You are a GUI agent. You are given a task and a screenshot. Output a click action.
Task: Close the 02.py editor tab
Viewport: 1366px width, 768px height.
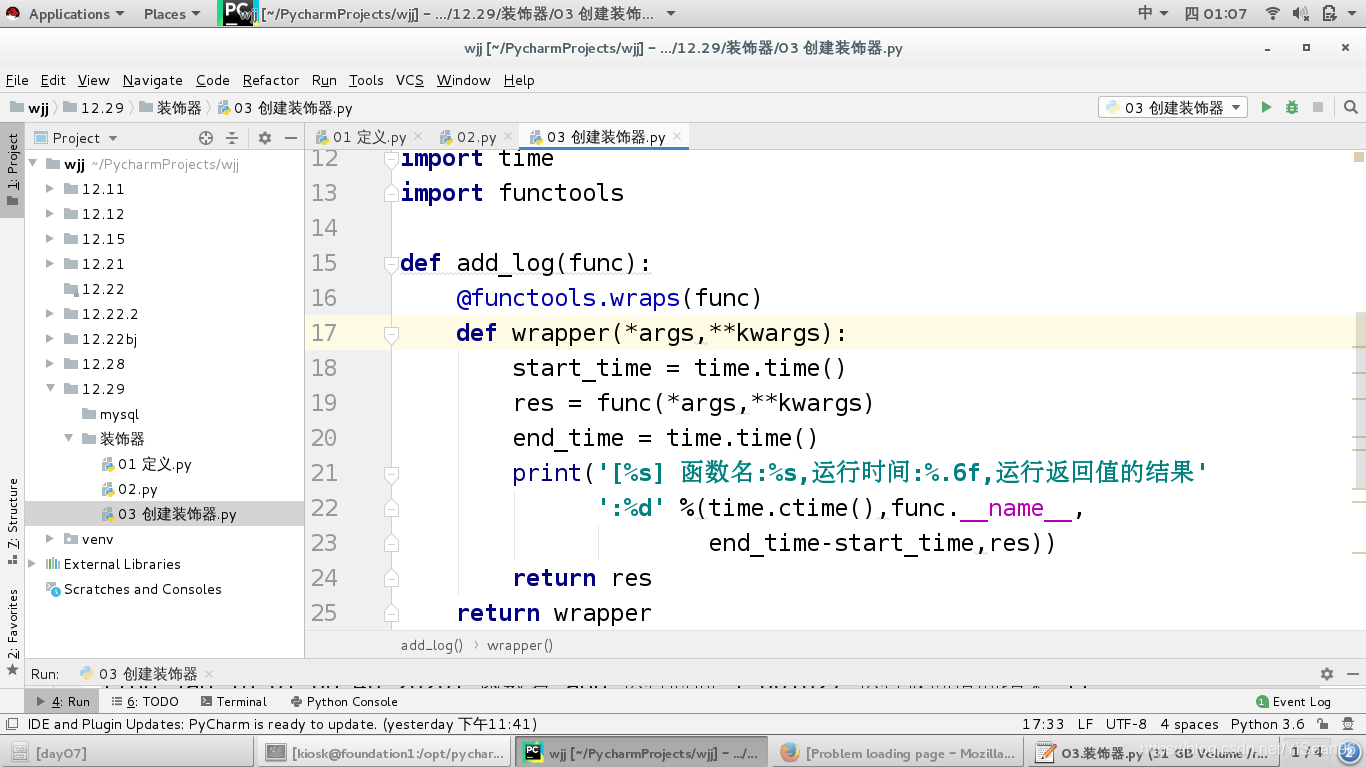click(508, 136)
